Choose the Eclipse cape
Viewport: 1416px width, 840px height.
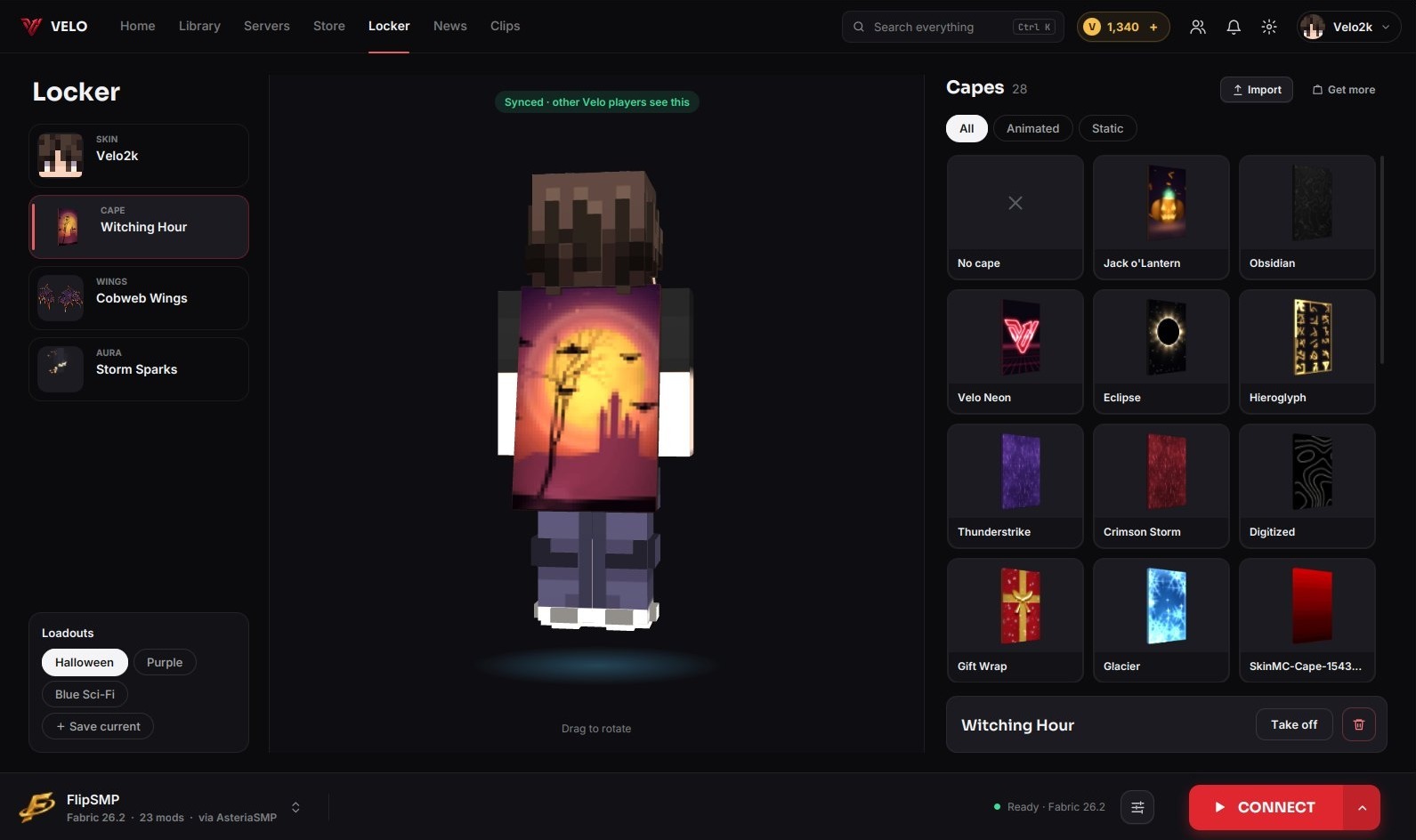(x=1161, y=351)
